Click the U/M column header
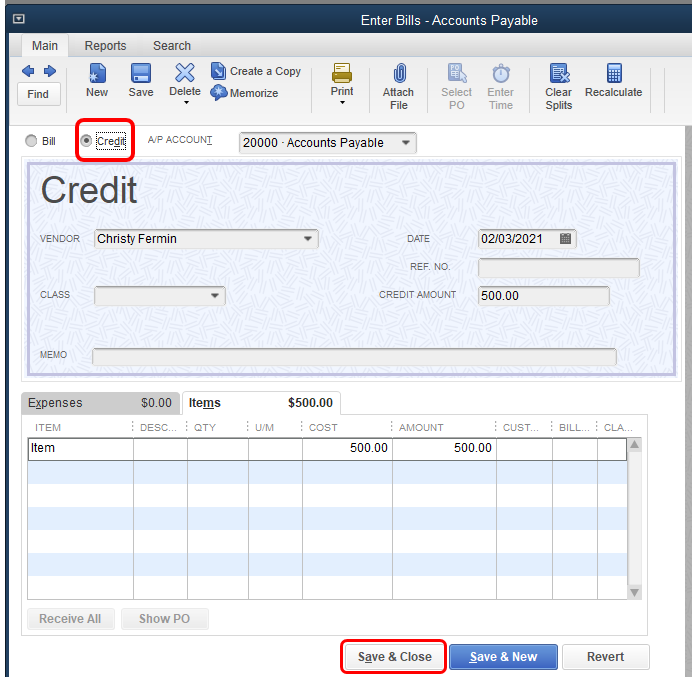 (265, 427)
